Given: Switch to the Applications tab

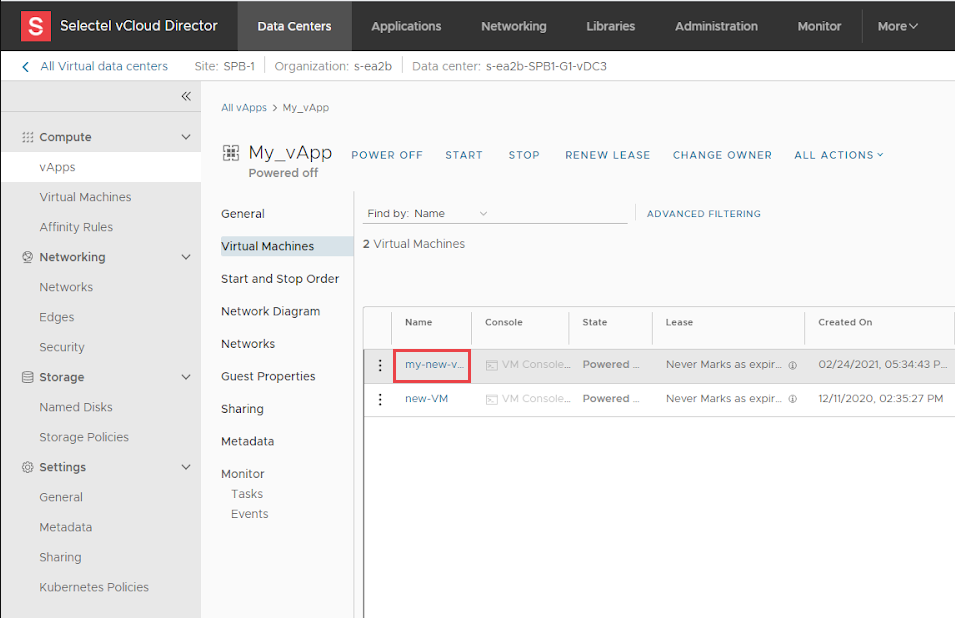Looking at the screenshot, I should pyautogui.click(x=406, y=26).
